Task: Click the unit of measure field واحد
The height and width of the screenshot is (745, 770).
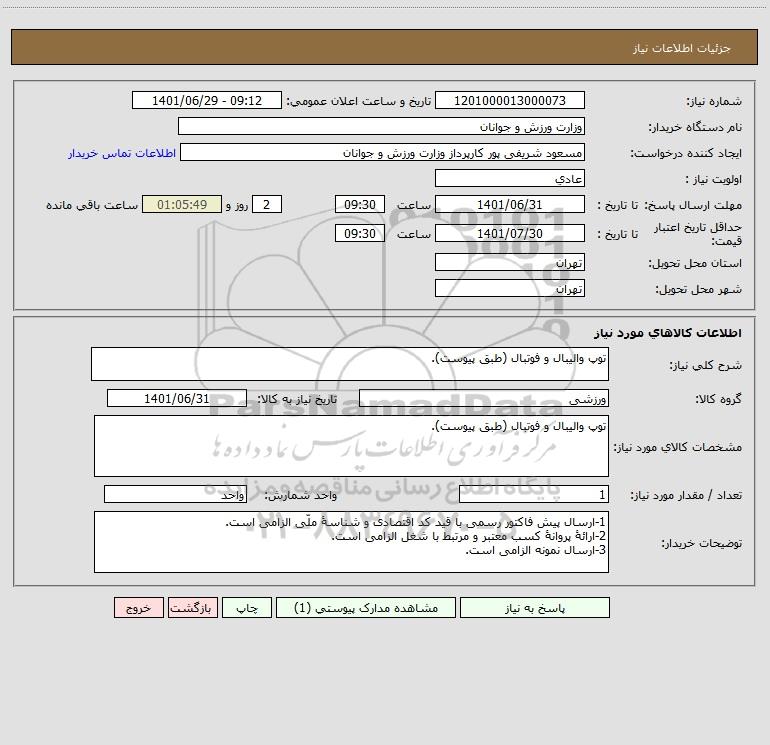Action: pyautogui.click(x=175, y=494)
